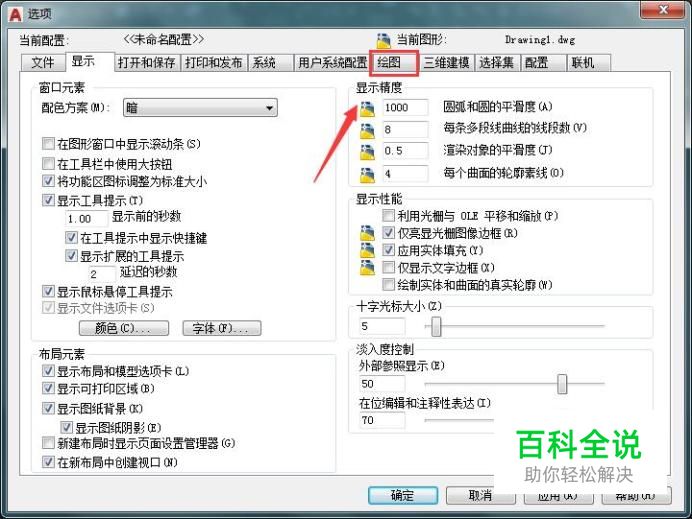The height and width of the screenshot is (519, 692).
Task: Click drawing icon next to 仅显示文字边框
Action: point(367,268)
